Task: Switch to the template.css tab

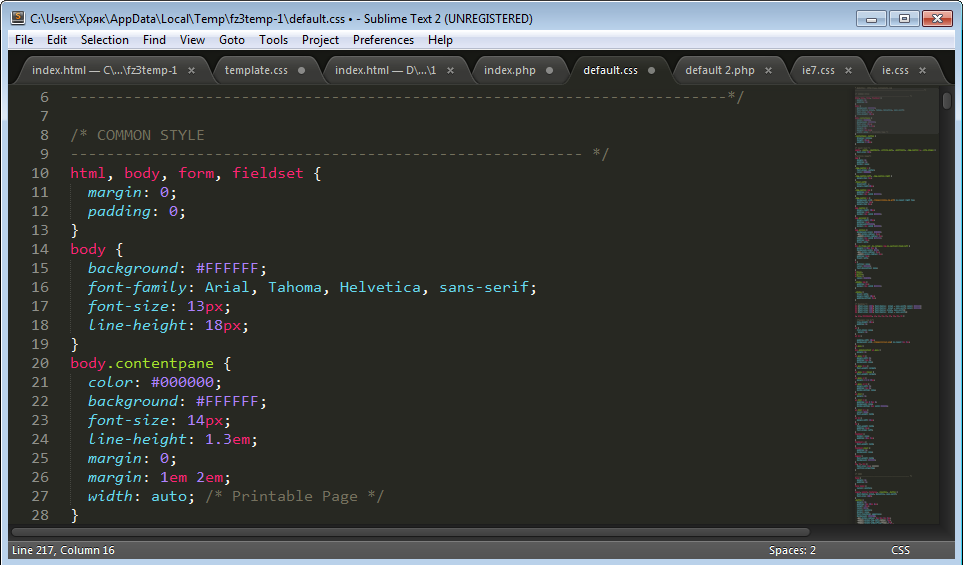Action: (256, 70)
